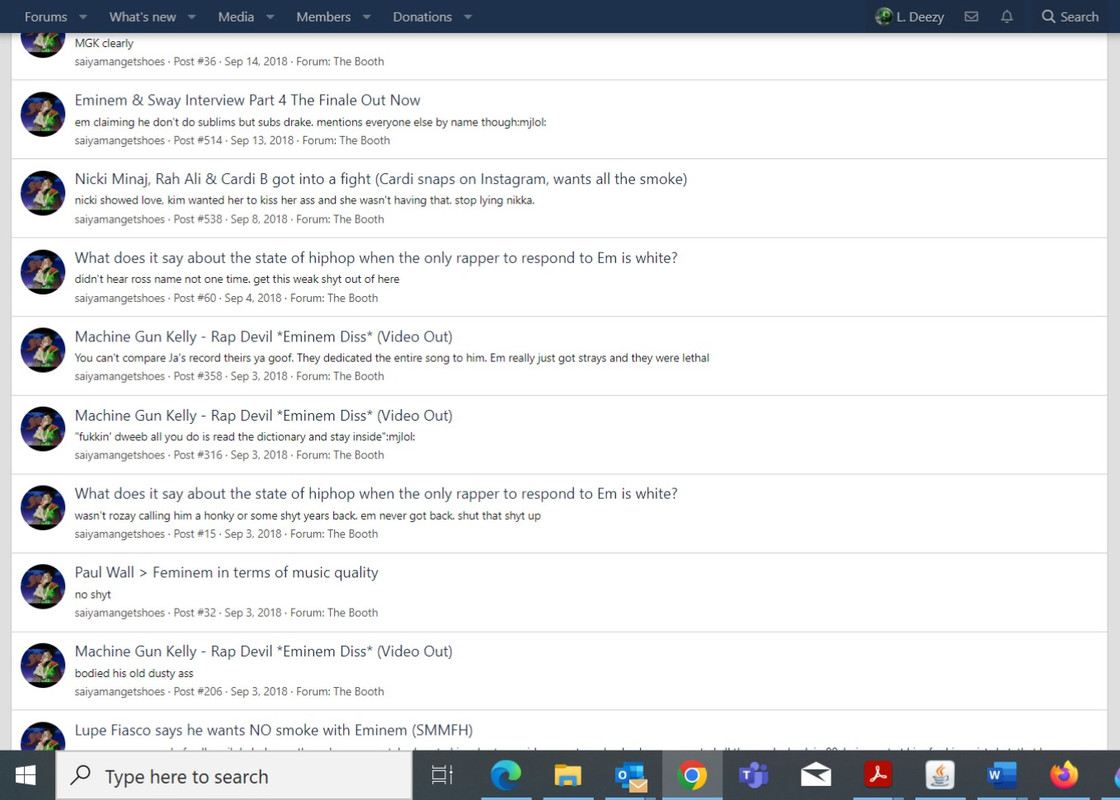Viewport: 1120px width, 800px height.
Task: Click the Search button in the forum header
Action: click(1069, 16)
